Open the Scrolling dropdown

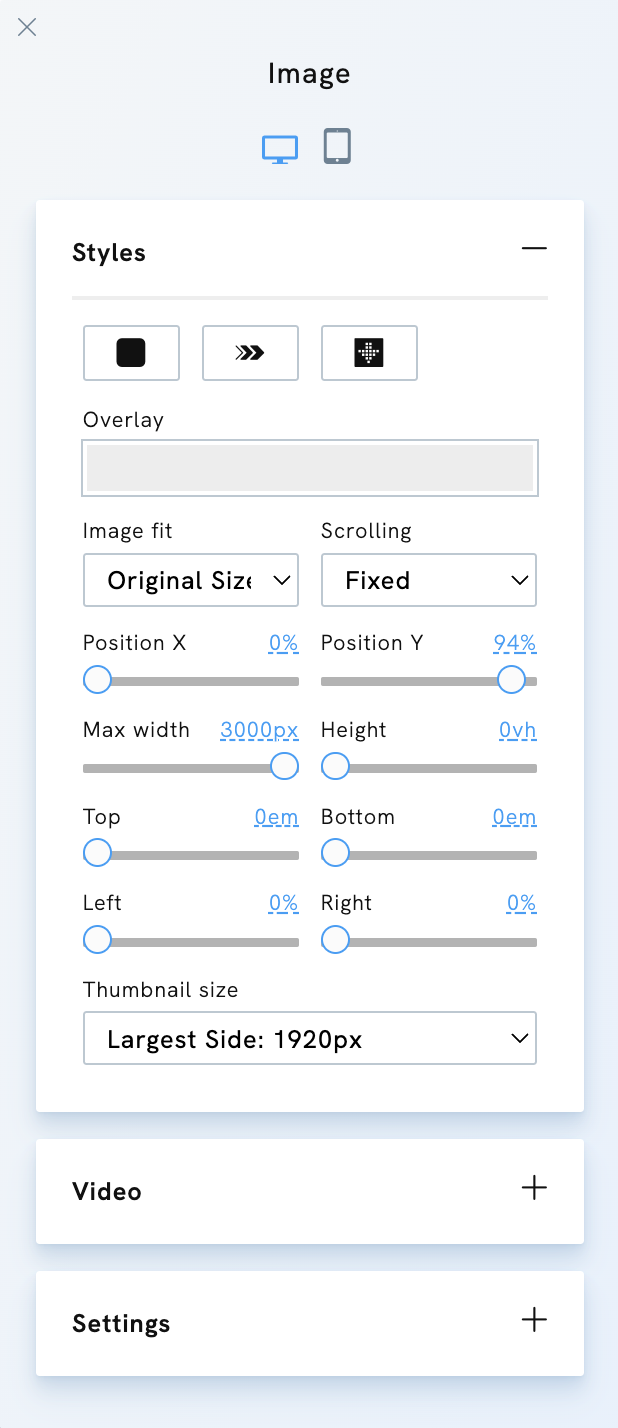pos(428,580)
